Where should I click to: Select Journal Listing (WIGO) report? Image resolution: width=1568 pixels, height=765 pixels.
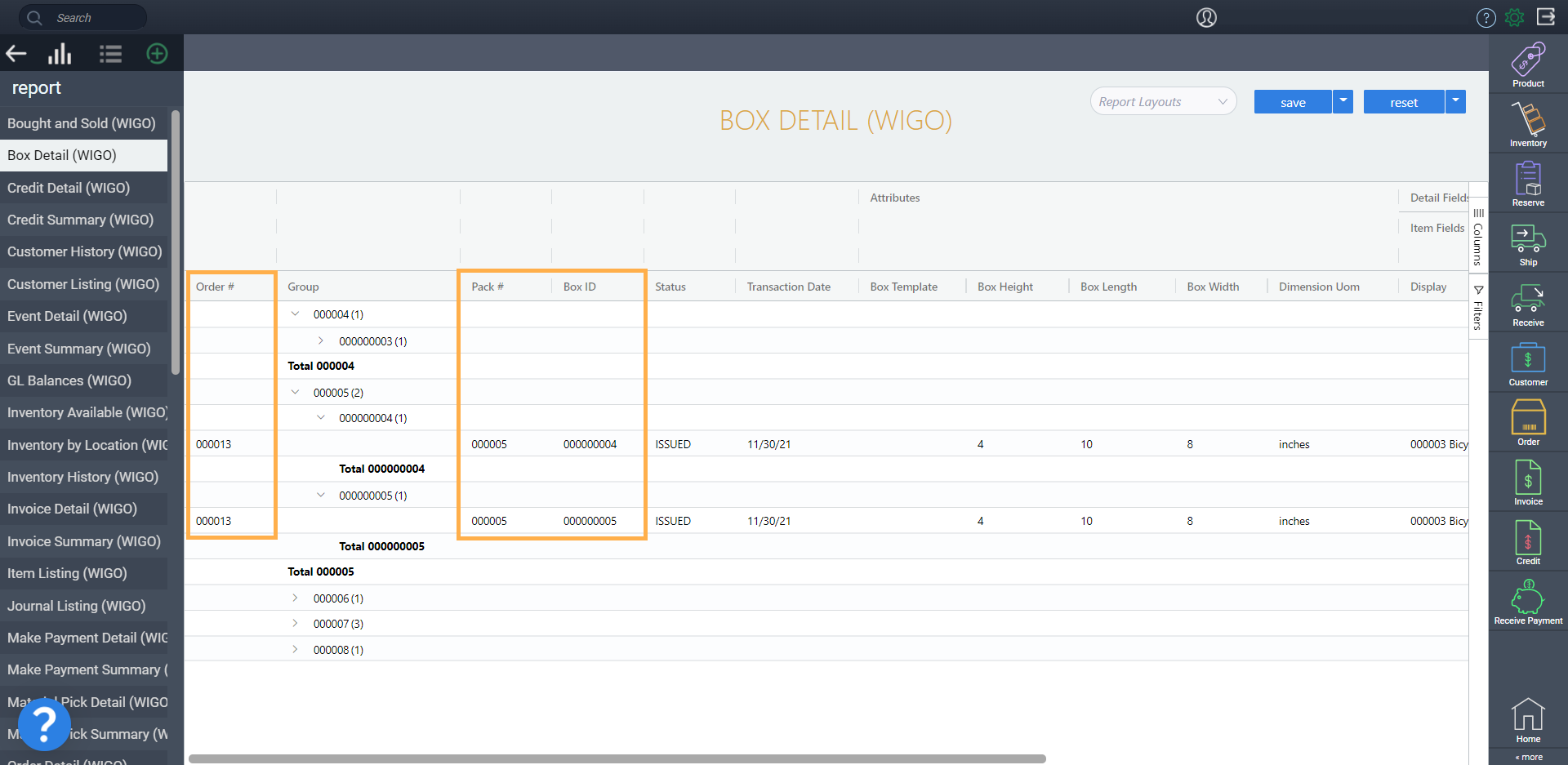coord(83,606)
